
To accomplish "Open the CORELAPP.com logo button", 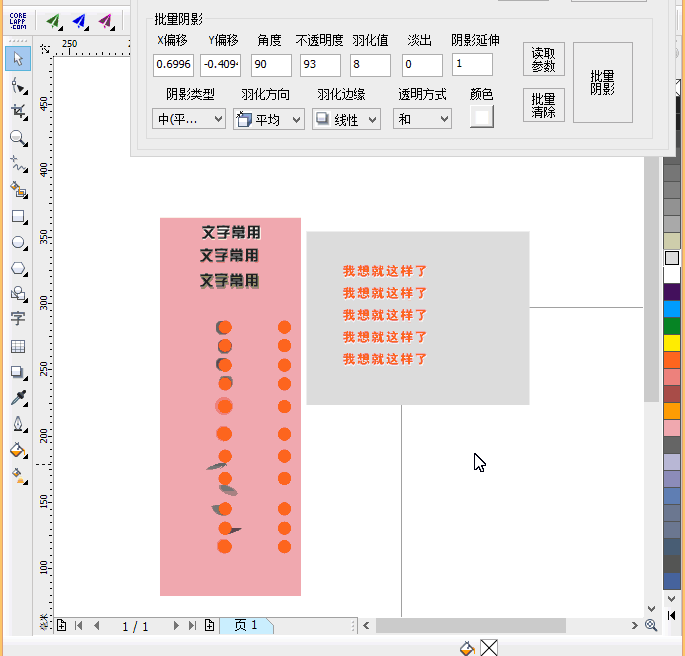I will (18, 21).
